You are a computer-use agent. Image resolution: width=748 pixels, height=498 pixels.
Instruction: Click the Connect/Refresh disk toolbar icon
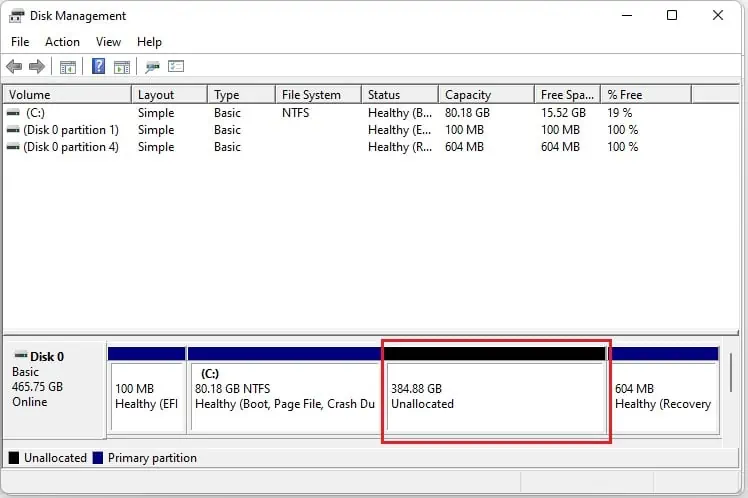(152, 67)
